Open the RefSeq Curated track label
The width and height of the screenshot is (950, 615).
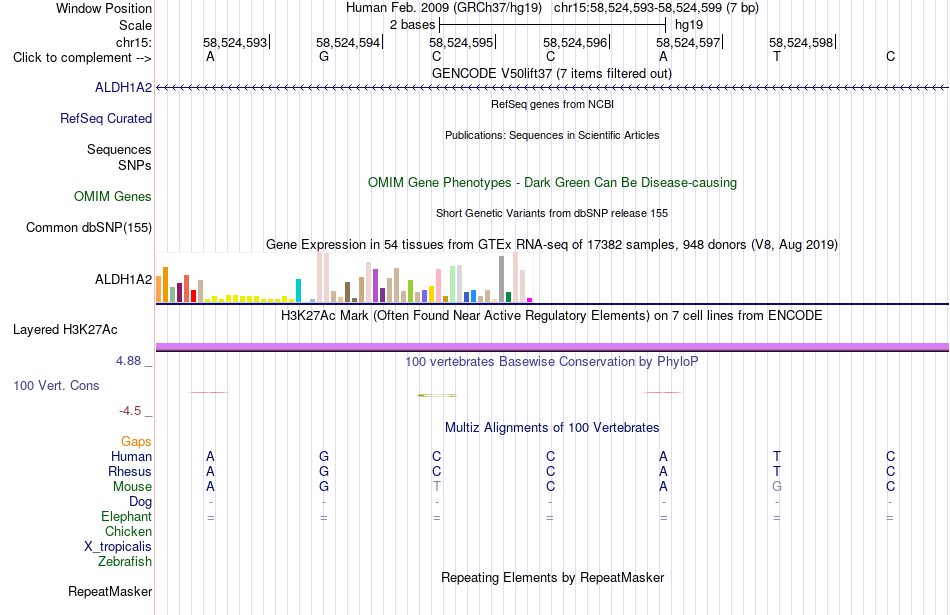pyautogui.click(x=106, y=119)
